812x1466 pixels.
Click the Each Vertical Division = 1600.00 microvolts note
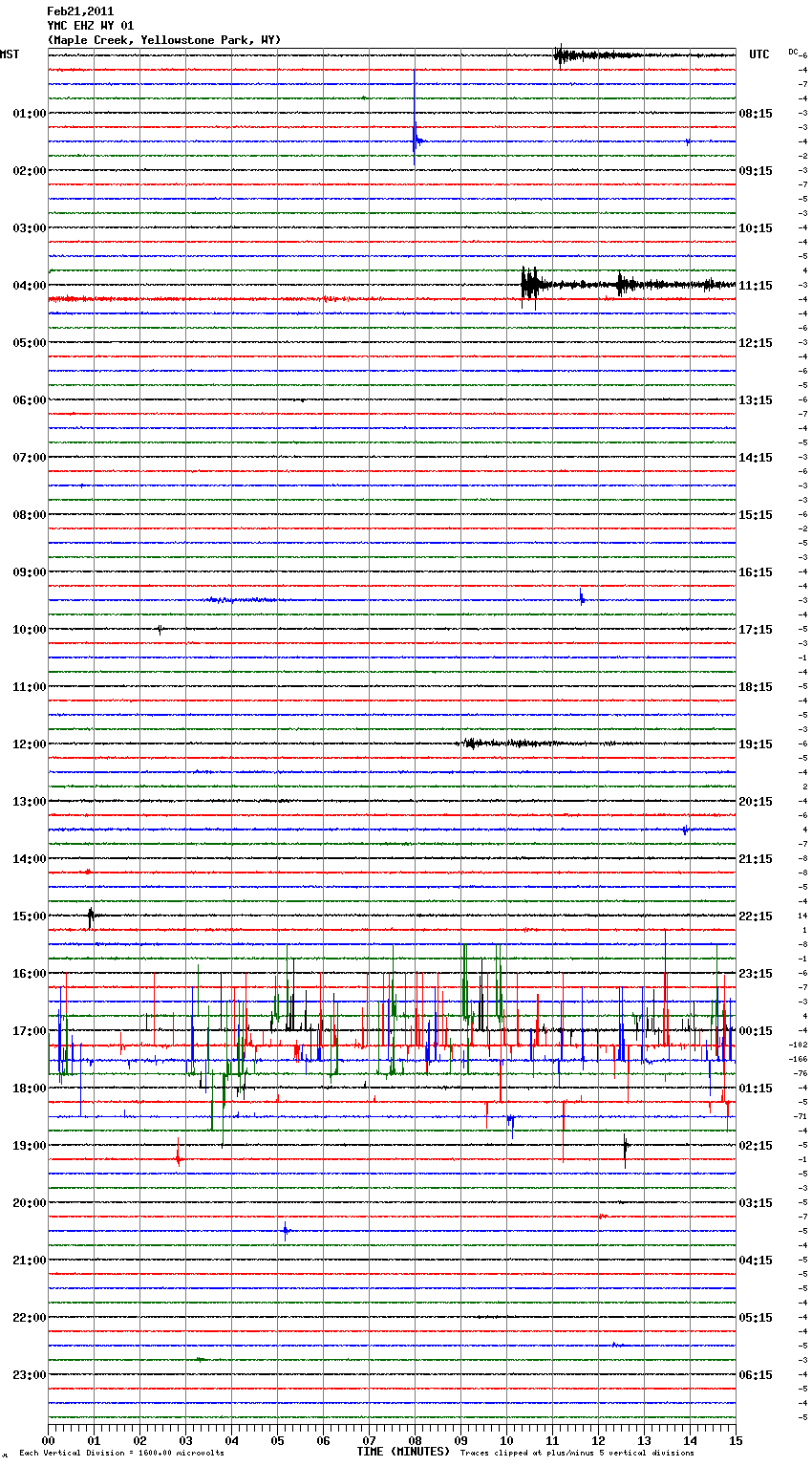[121, 1453]
